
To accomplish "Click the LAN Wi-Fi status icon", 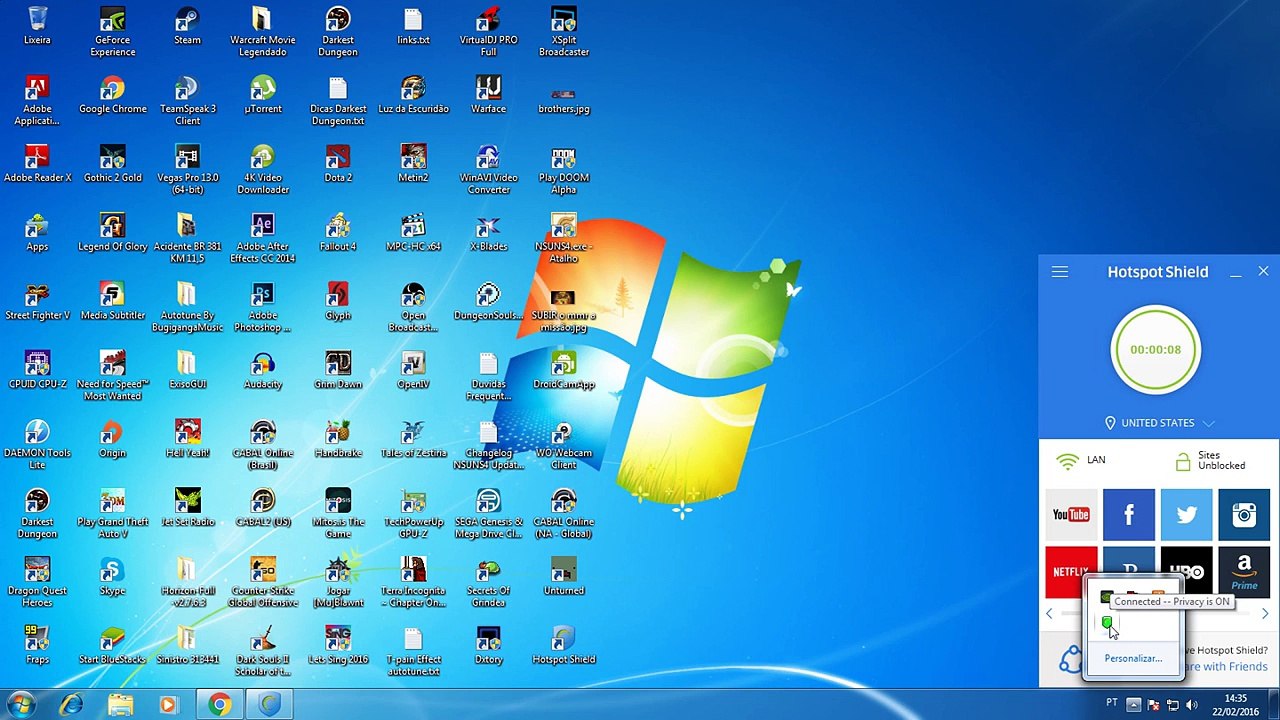I will (x=1068, y=460).
